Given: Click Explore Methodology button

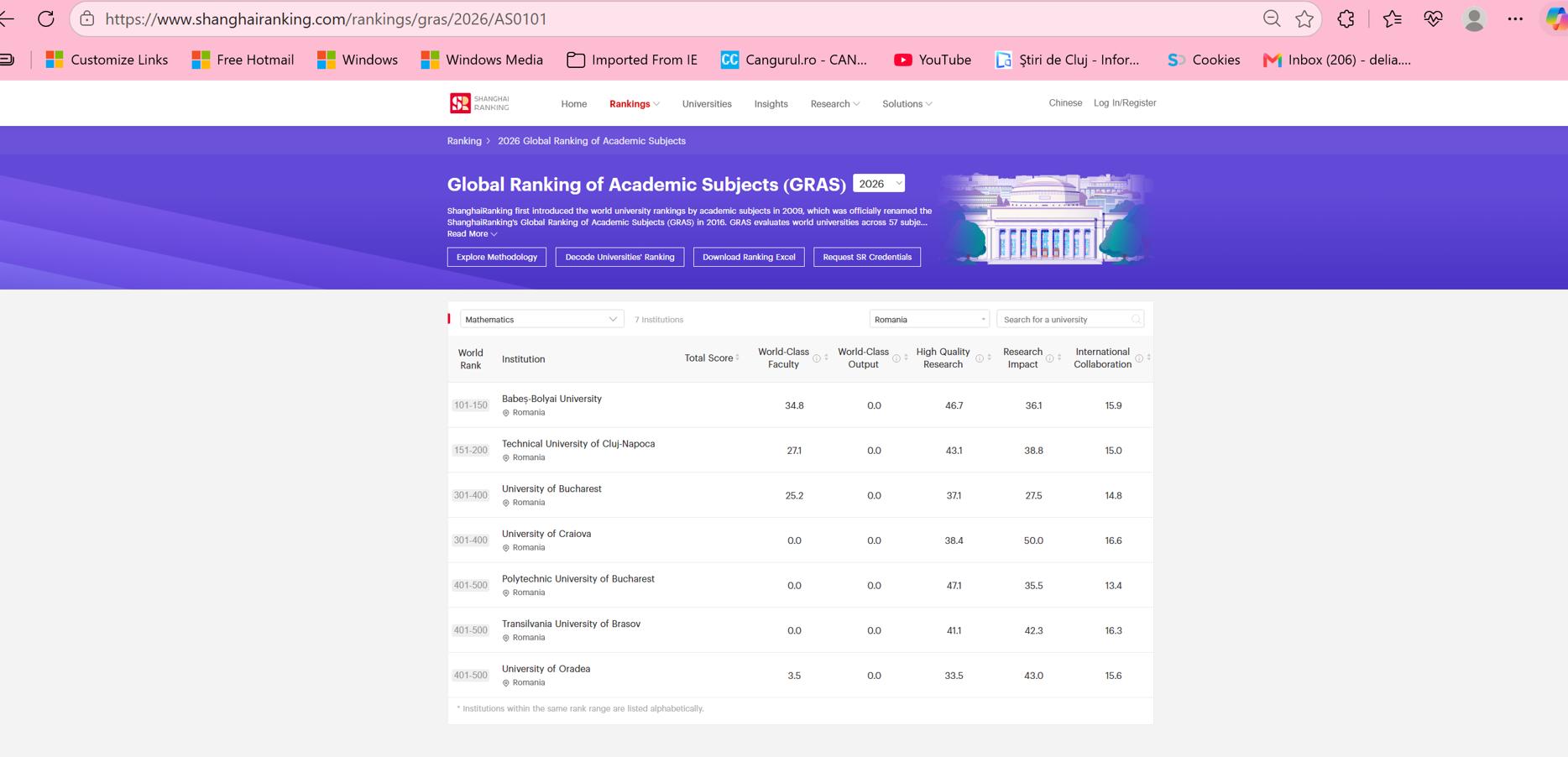Looking at the screenshot, I should tap(497, 257).
